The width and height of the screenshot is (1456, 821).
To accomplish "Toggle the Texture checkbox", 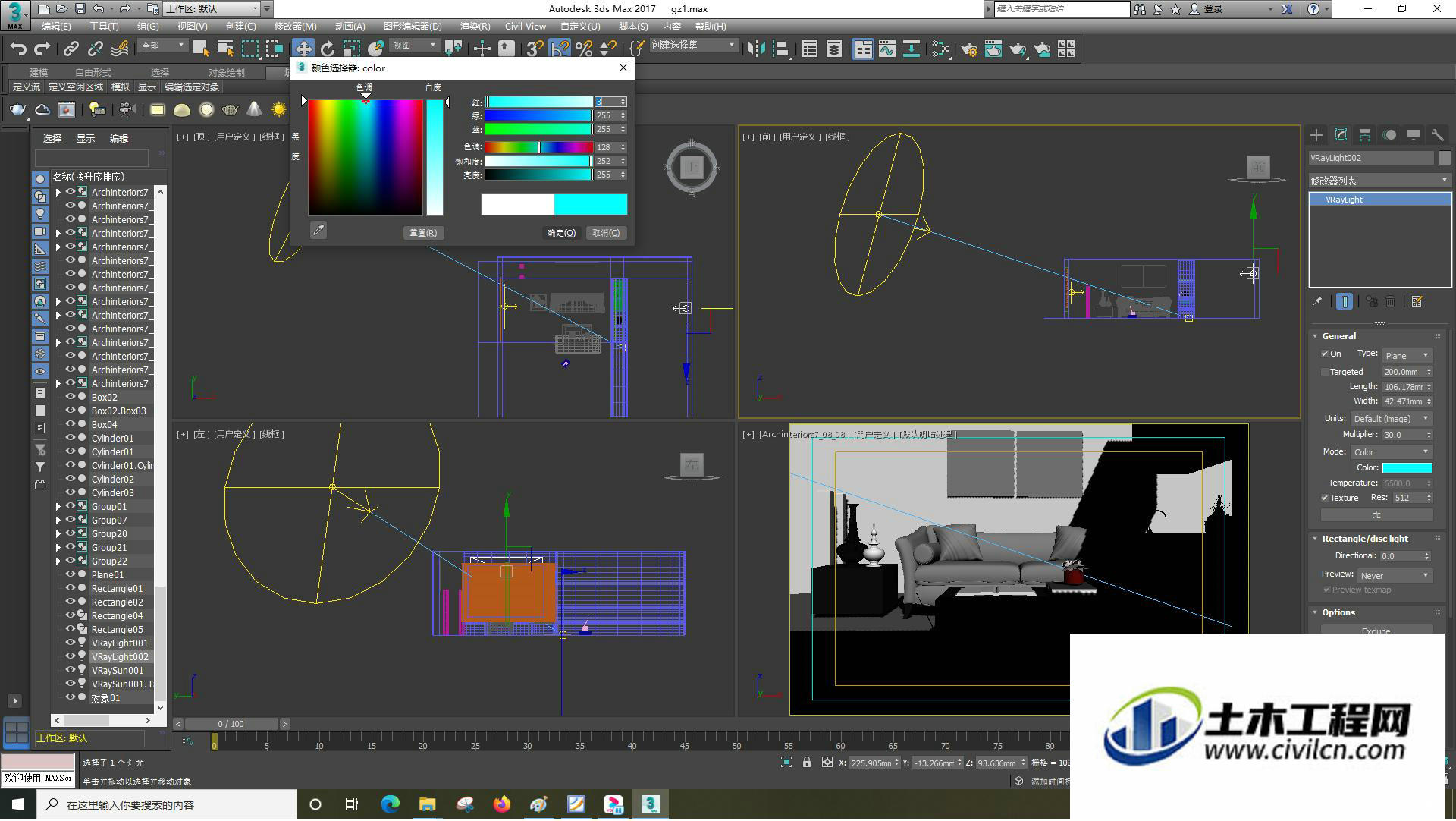I will (1325, 499).
